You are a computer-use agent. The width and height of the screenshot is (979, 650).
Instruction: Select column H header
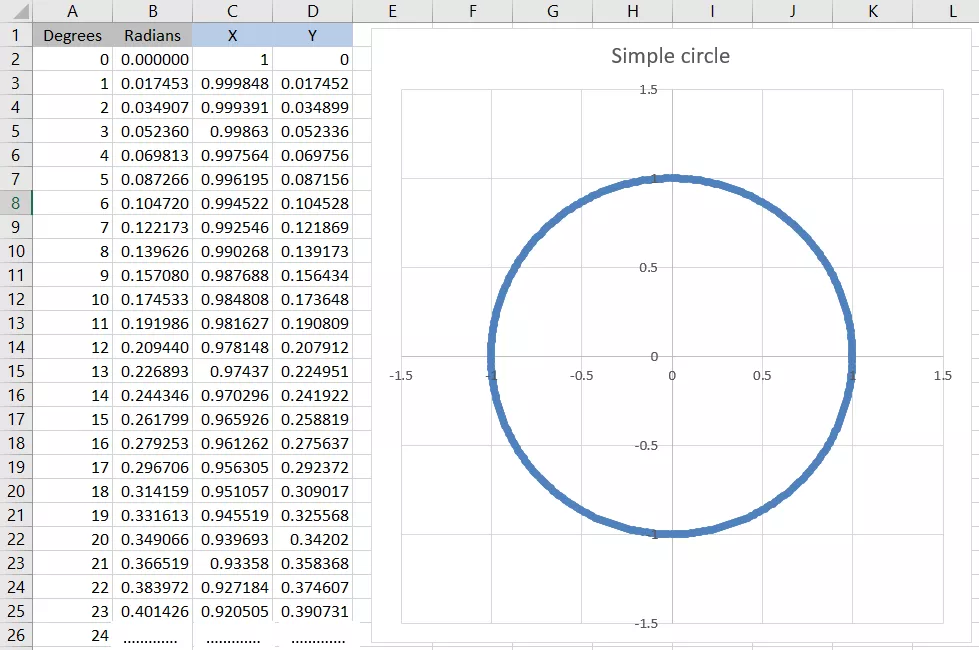click(x=632, y=11)
